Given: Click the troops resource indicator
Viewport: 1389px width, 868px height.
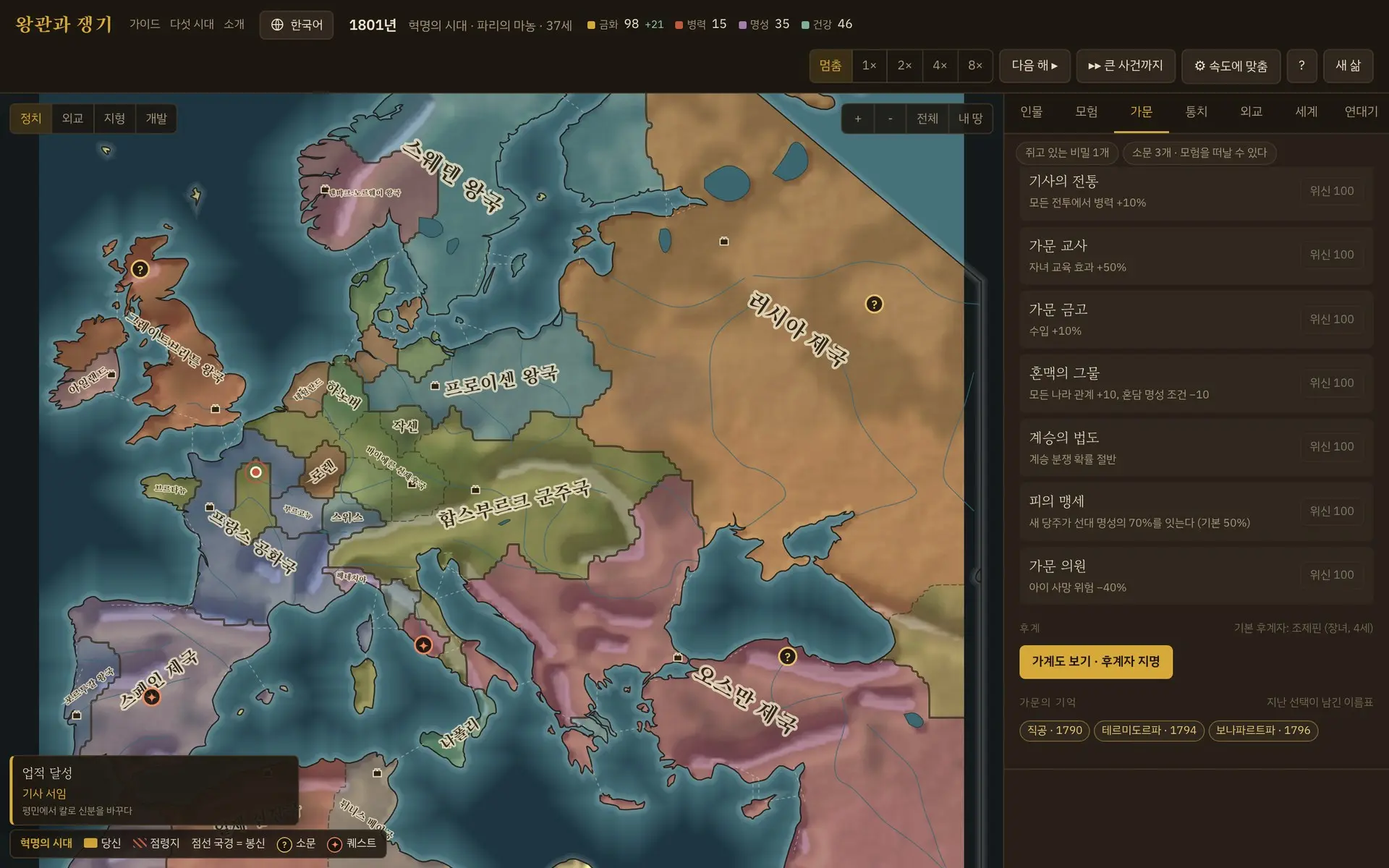Looking at the screenshot, I should [700, 25].
